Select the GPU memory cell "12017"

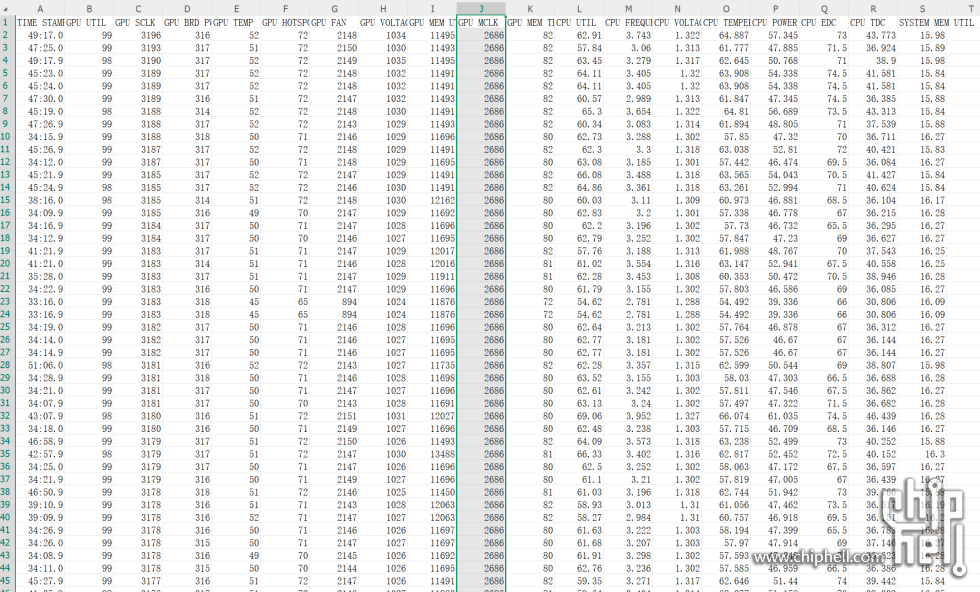(x=432, y=251)
